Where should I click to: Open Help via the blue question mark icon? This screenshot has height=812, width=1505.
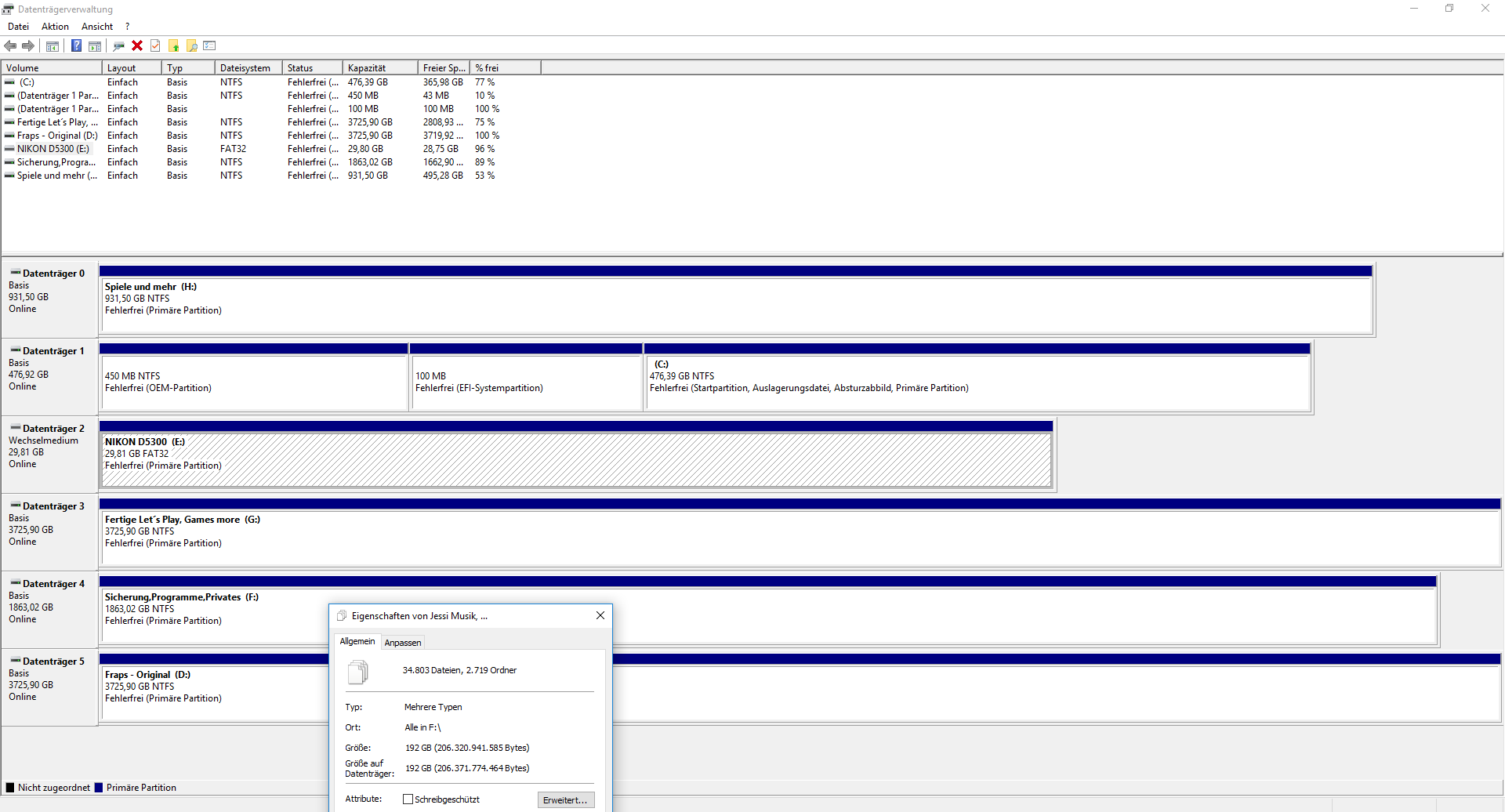76,45
